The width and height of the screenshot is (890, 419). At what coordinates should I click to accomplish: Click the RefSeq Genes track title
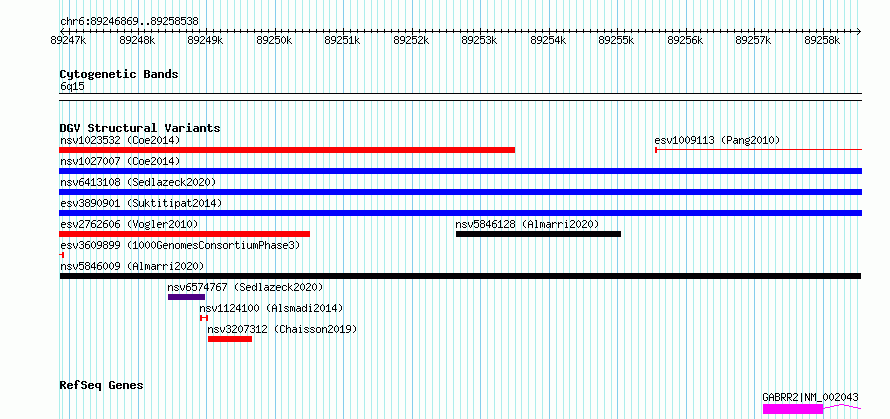[101, 386]
